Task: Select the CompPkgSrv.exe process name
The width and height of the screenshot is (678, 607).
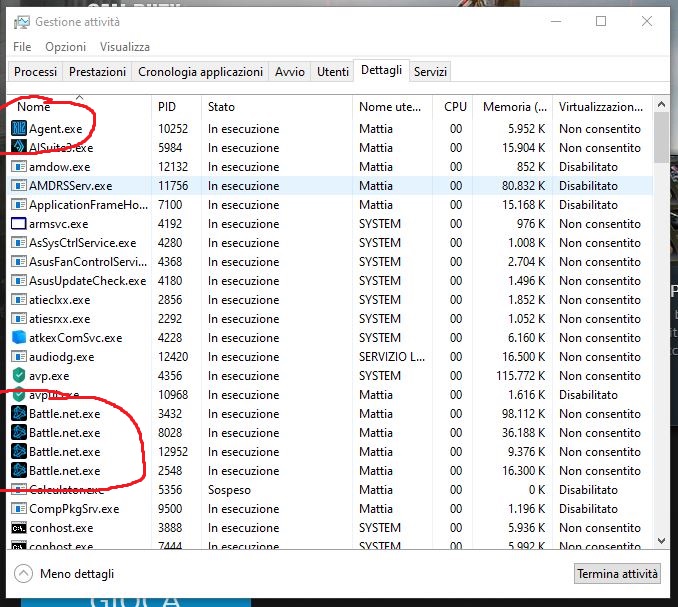Action: (74, 509)
